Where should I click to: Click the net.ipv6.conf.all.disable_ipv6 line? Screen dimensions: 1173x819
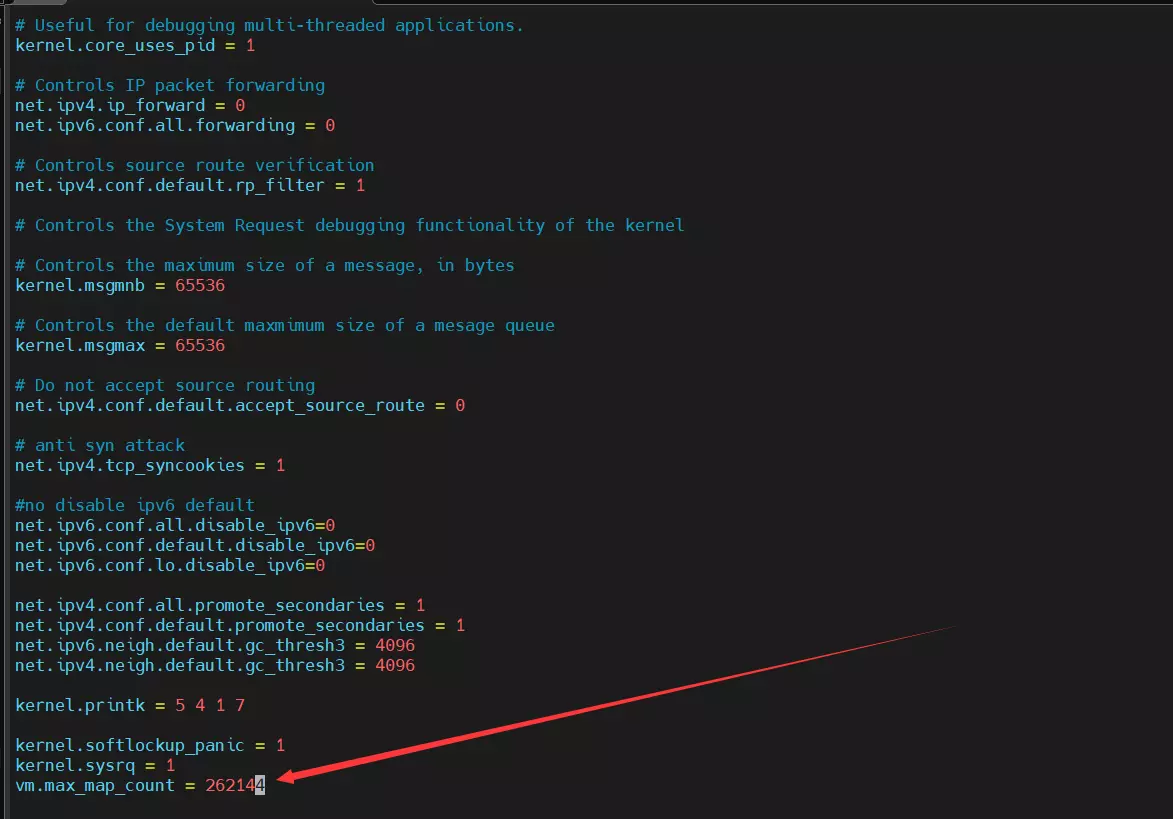[x=175, y=526]
